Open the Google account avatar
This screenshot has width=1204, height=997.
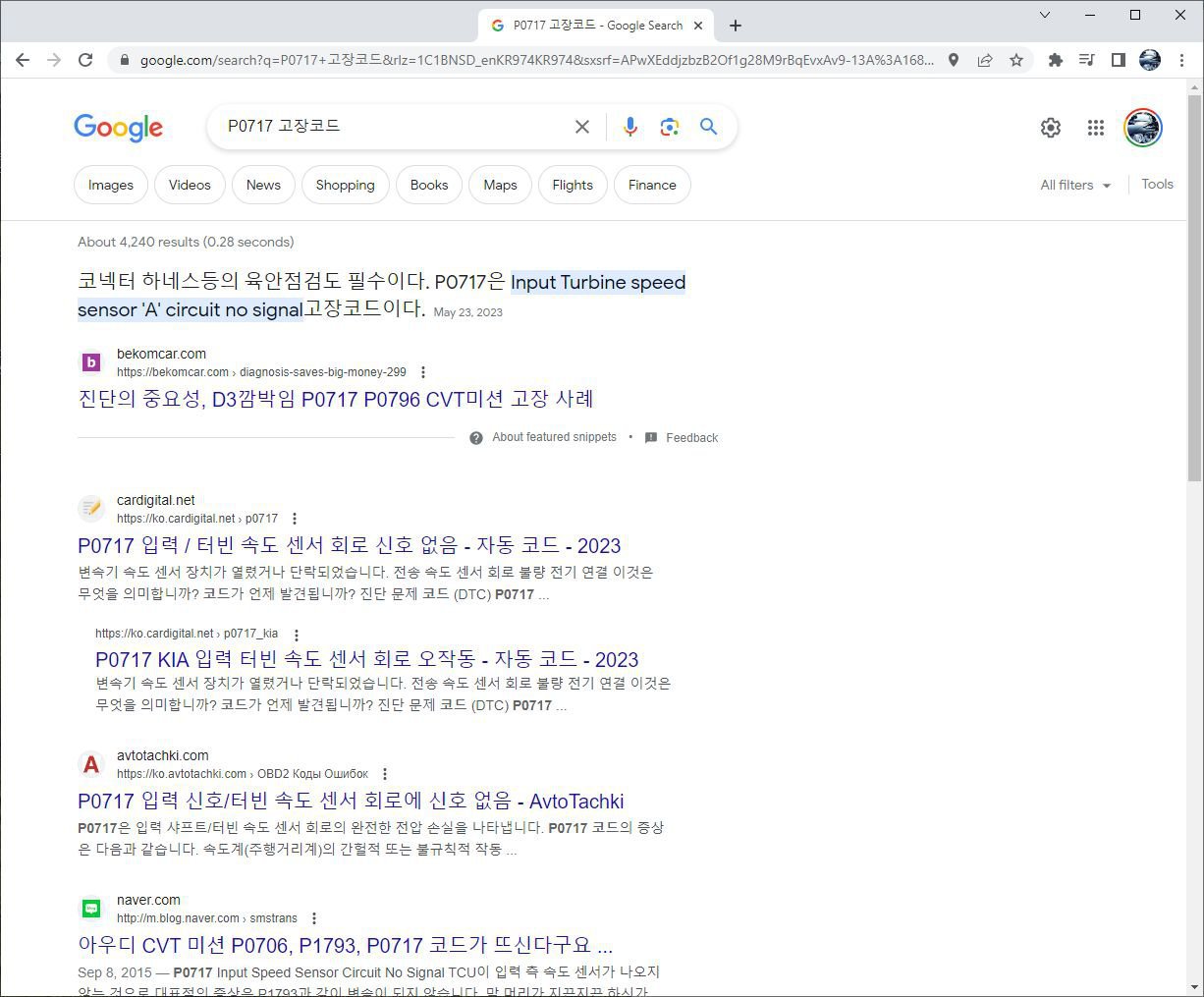tap(1143, 128)
